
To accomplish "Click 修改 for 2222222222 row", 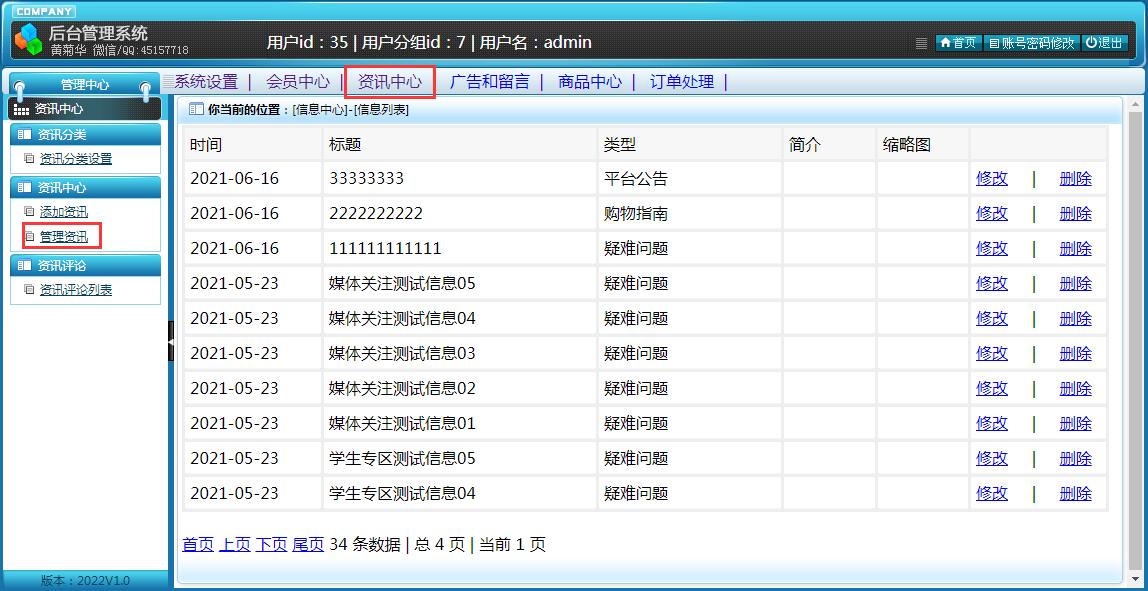I will point(992,214).
